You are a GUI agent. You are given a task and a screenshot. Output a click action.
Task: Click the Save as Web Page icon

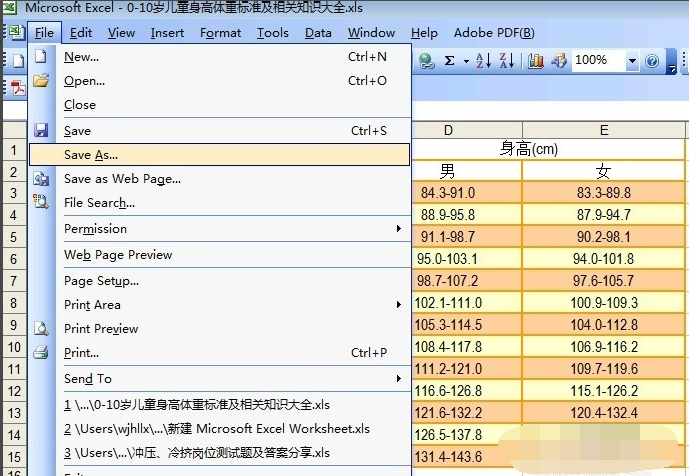41,178
